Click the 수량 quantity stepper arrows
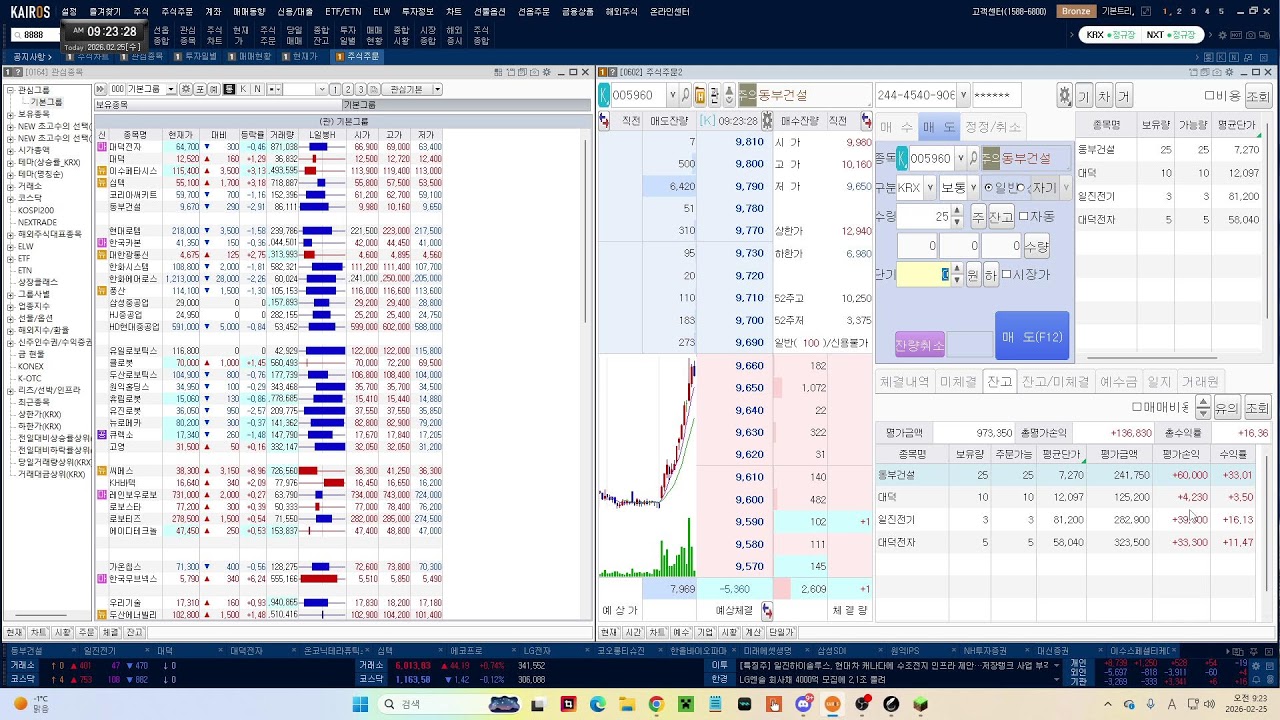The width and height of the screenshot is (1280, 720). click(x=957, y=216)
